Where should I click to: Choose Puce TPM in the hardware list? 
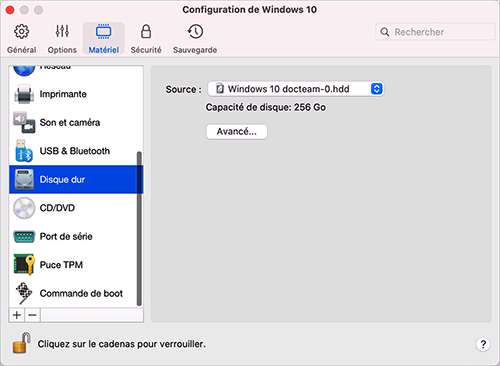76,265
